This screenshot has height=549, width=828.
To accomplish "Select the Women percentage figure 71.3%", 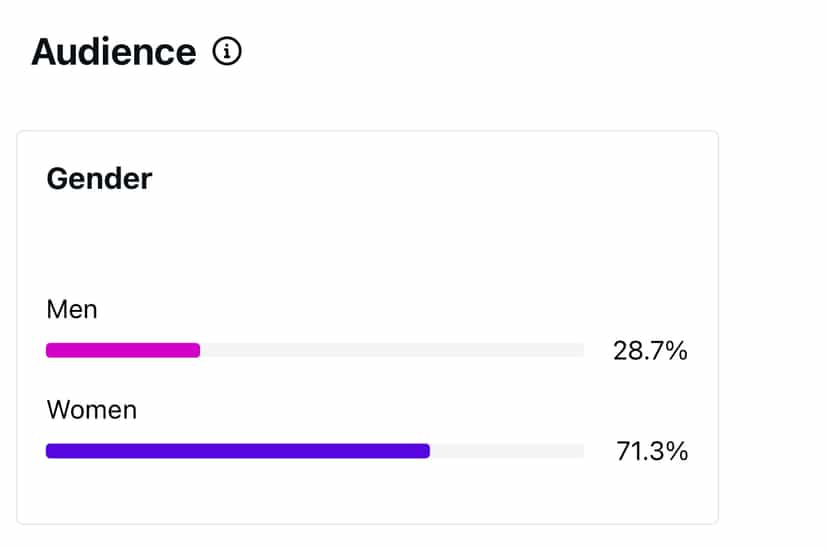I will [x=651, y=452].
